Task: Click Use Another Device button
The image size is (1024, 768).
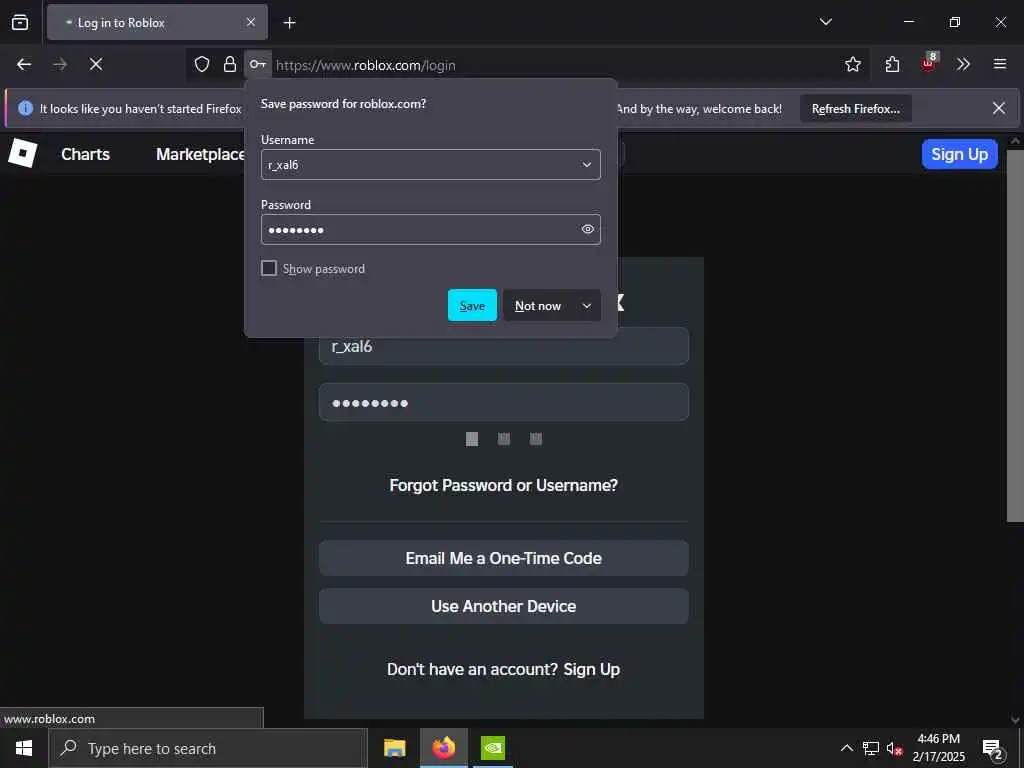Action: (504, 606)
